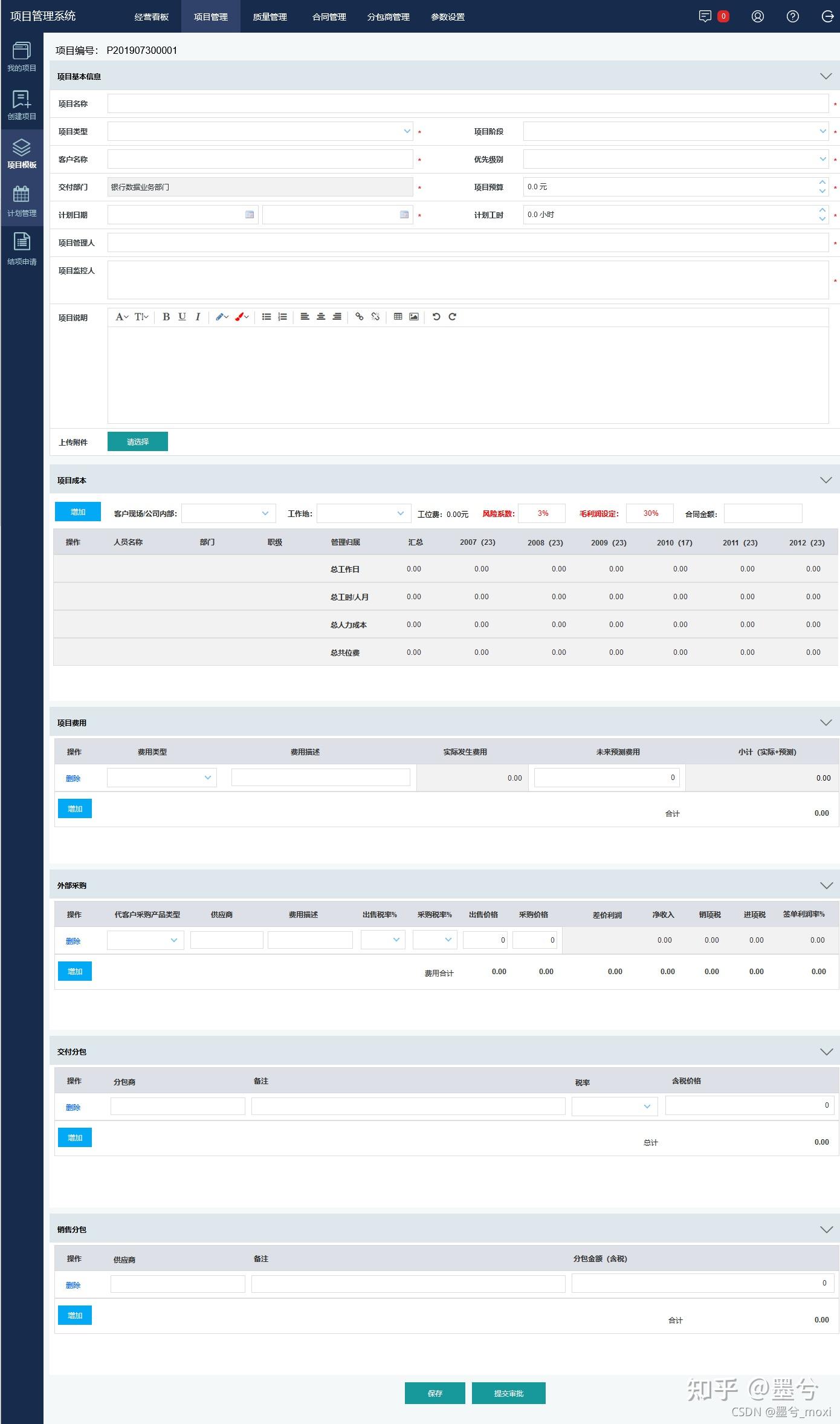
Task: Center align text in editor
Action: (321, 317)
